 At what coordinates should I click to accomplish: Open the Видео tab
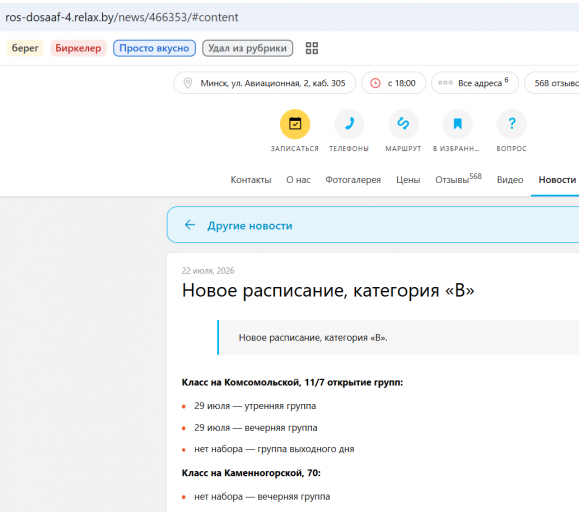[510, 180]
